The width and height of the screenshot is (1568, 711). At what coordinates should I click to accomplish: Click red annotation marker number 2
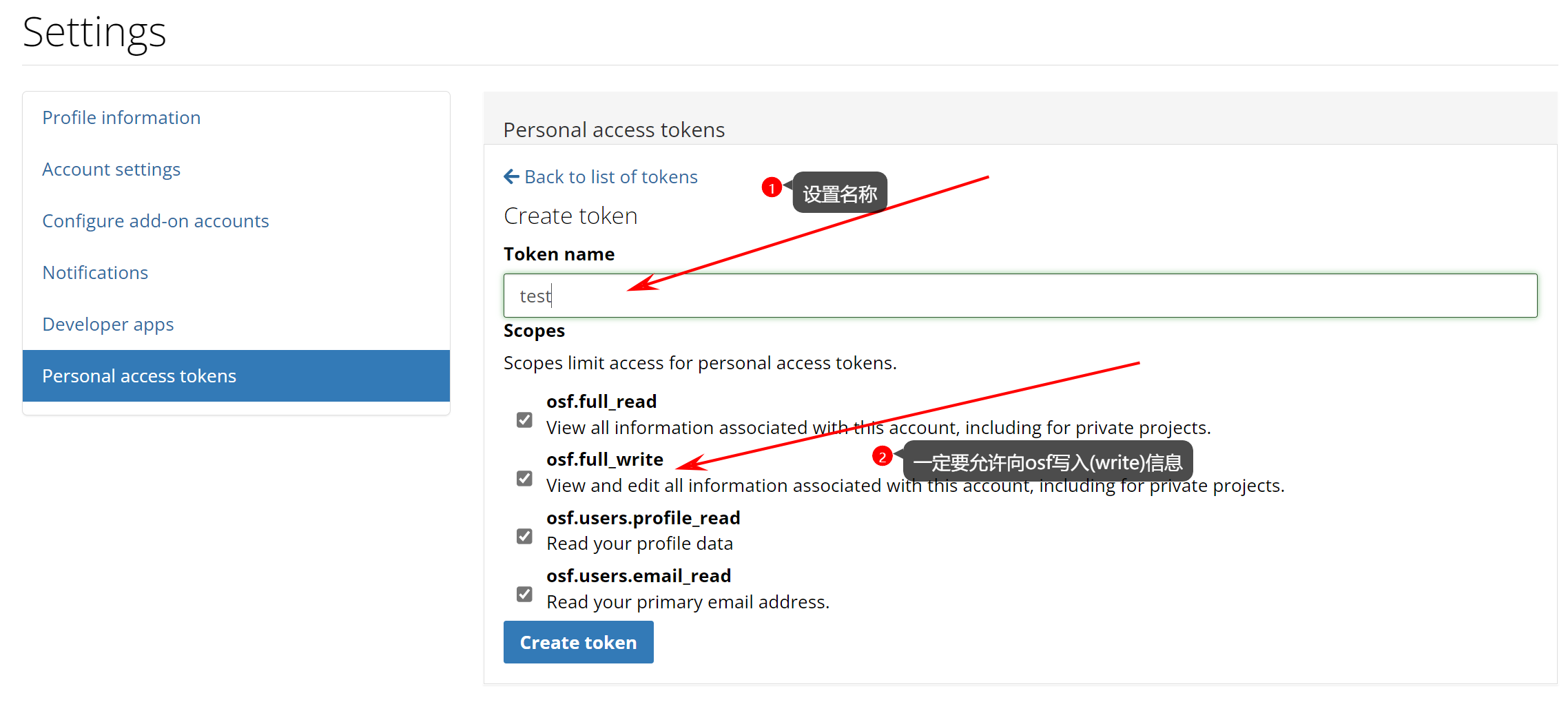tap(882, 457)
